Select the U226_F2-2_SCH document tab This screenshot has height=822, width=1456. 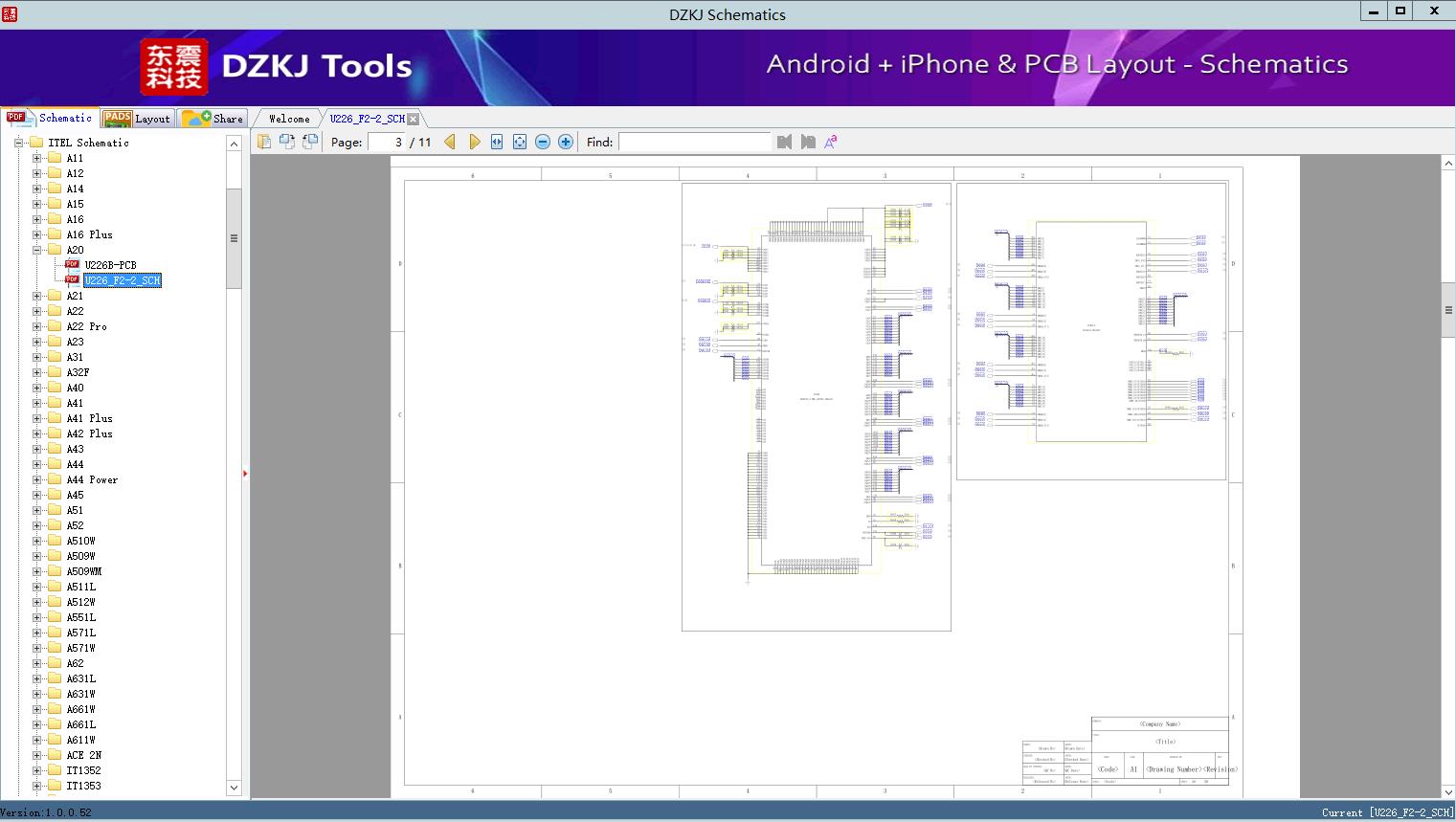(368, 119)
